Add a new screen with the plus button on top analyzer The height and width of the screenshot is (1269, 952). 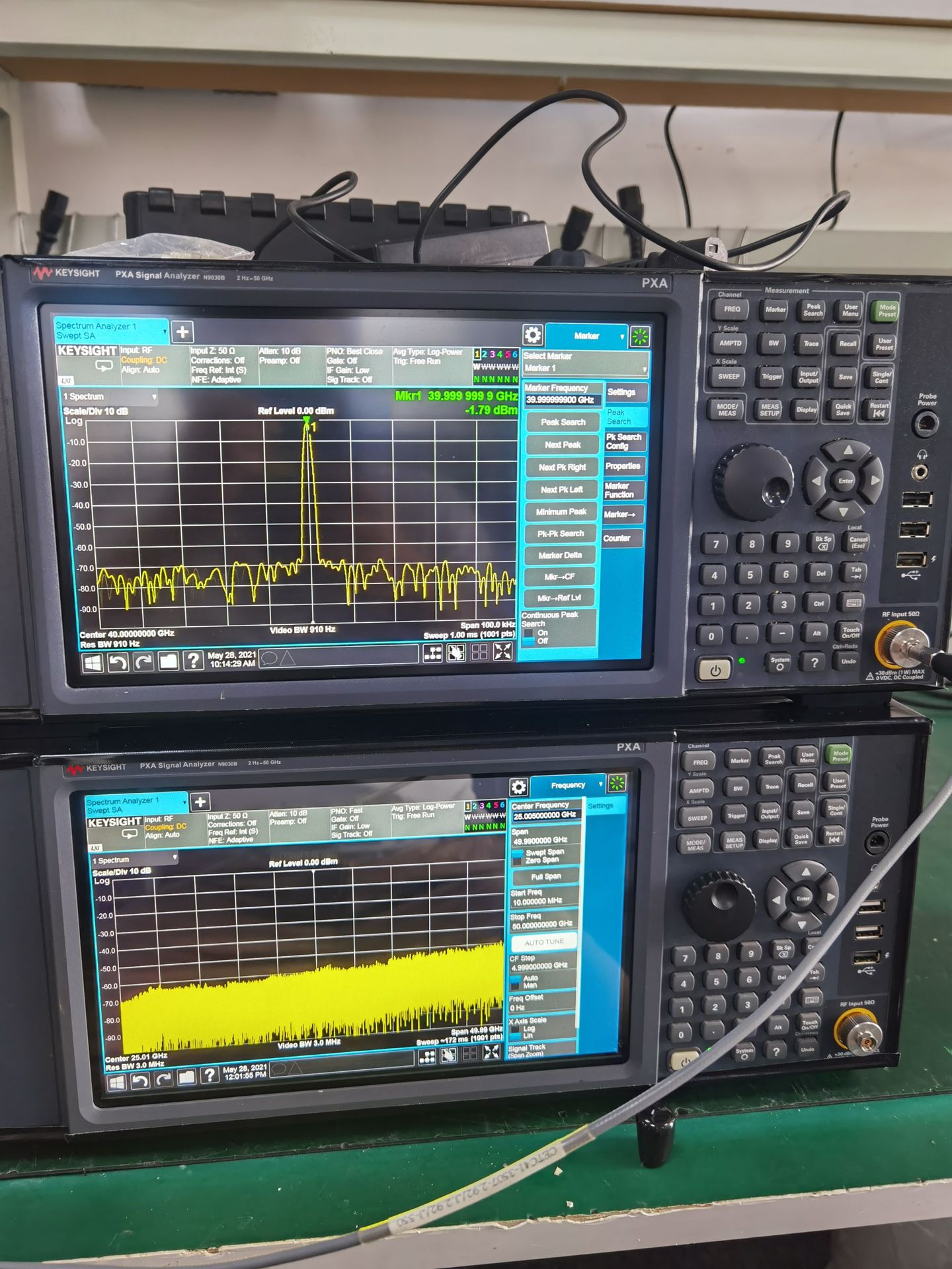click(182, 332)
